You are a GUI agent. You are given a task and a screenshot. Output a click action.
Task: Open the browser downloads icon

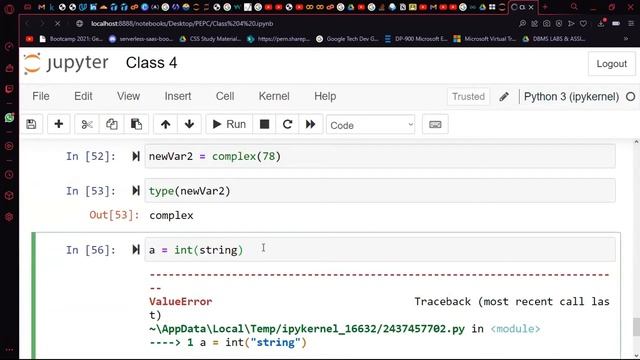601,24
